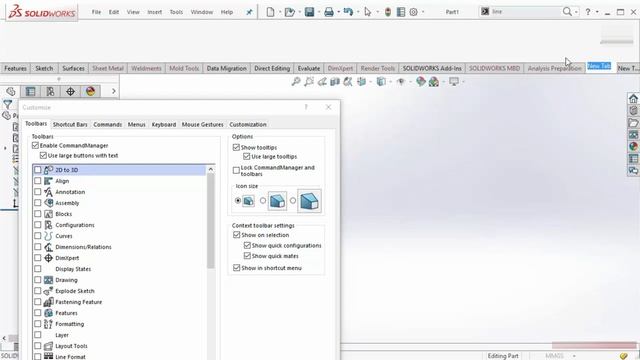Click the Apply Scene icon

click(x=433, y=82)
